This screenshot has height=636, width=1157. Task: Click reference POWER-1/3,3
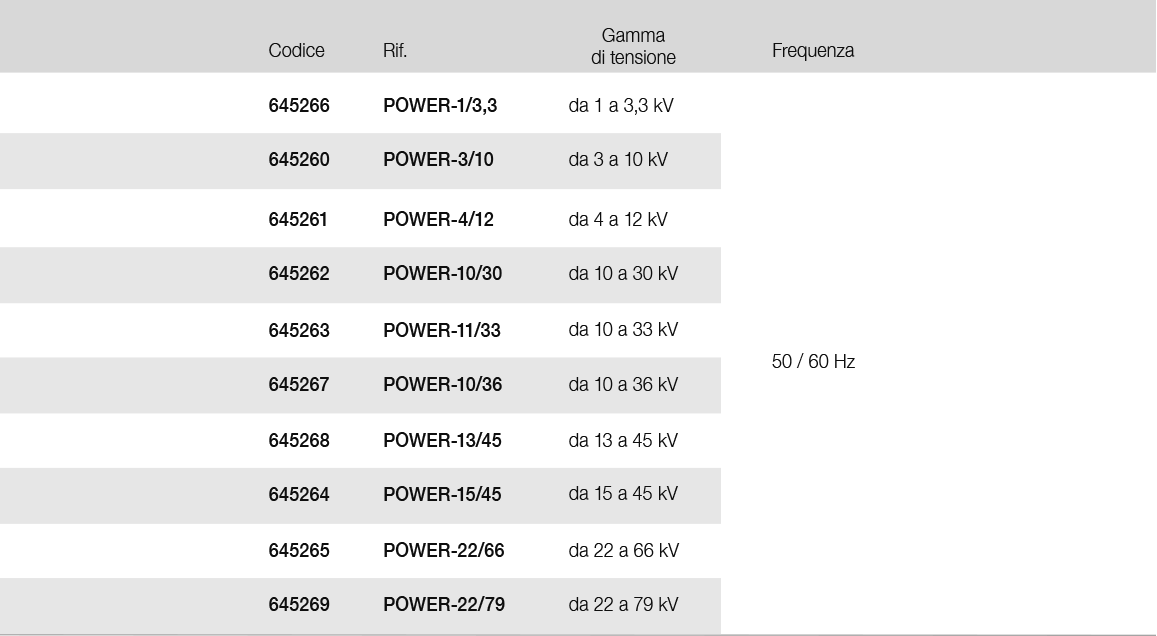click(x=440, y=105)
